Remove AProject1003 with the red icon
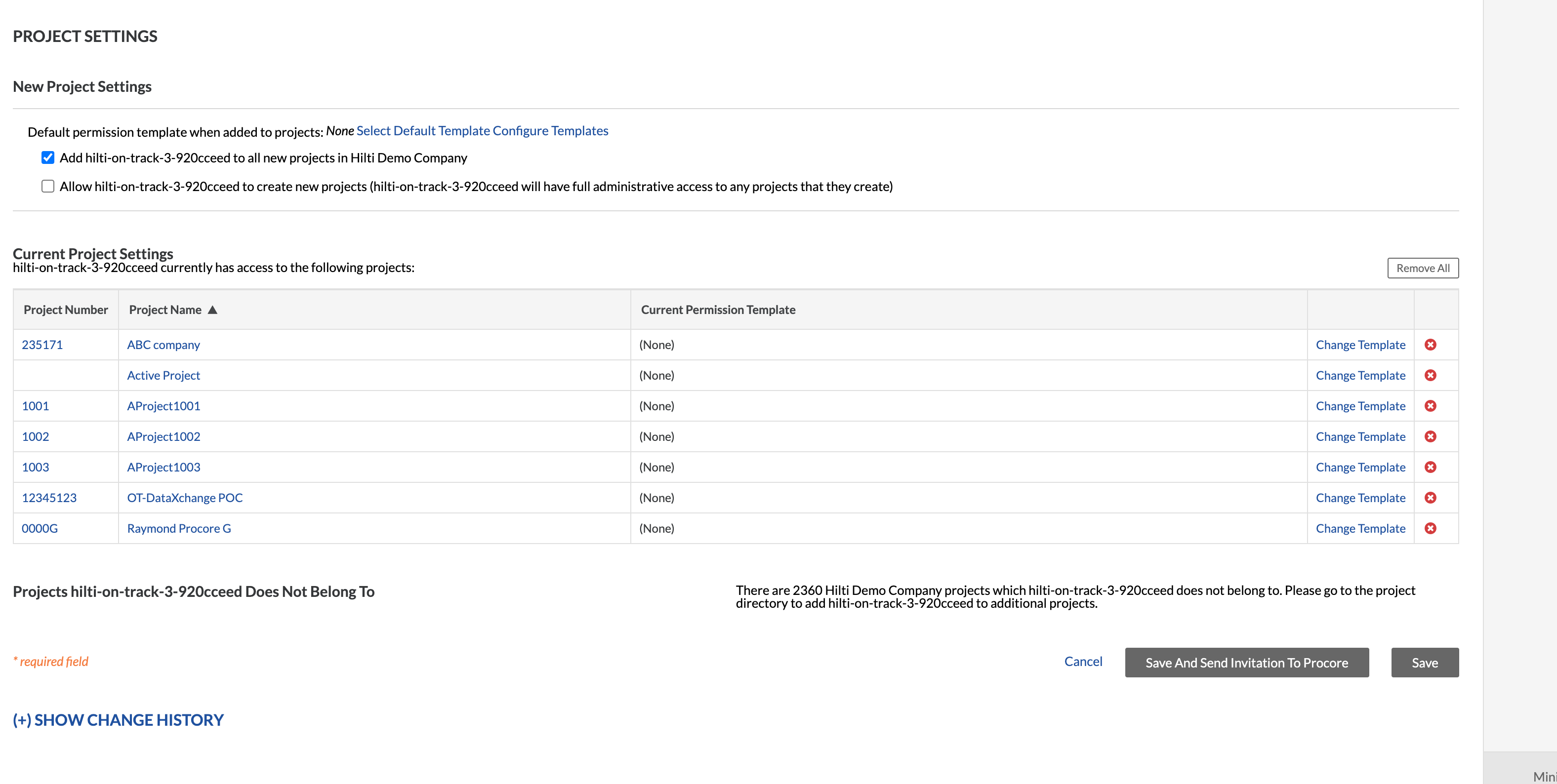1557x784 pixels. click(x=1430, y=467)
